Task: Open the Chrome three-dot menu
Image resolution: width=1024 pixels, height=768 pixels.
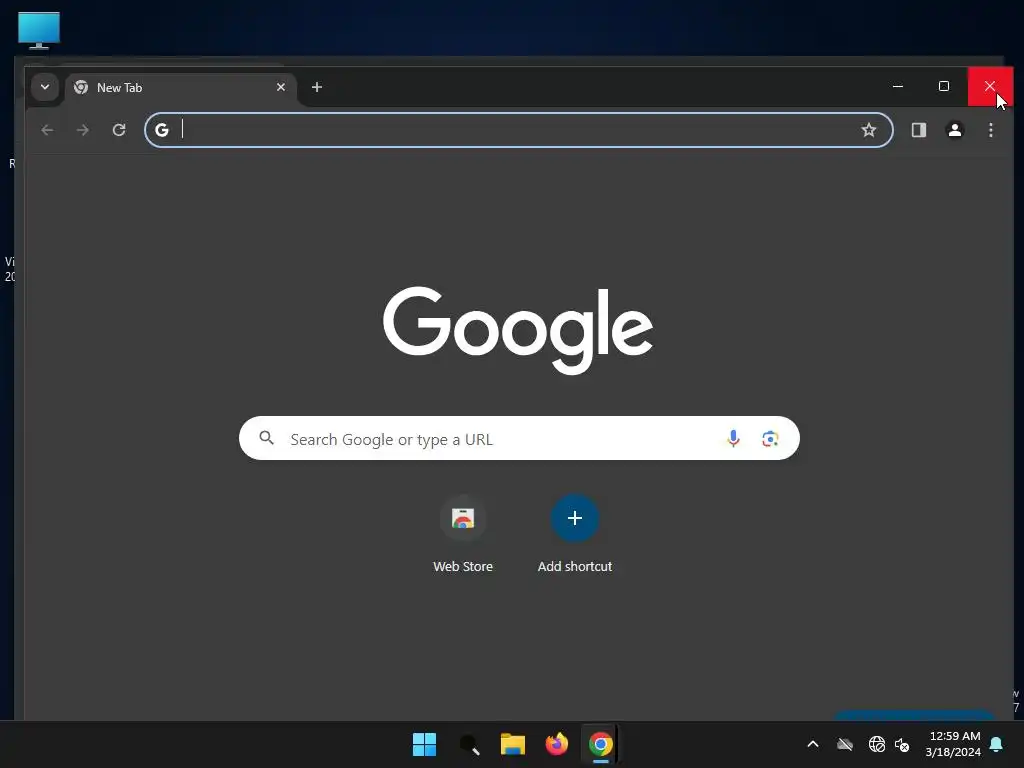Action: 991,130
